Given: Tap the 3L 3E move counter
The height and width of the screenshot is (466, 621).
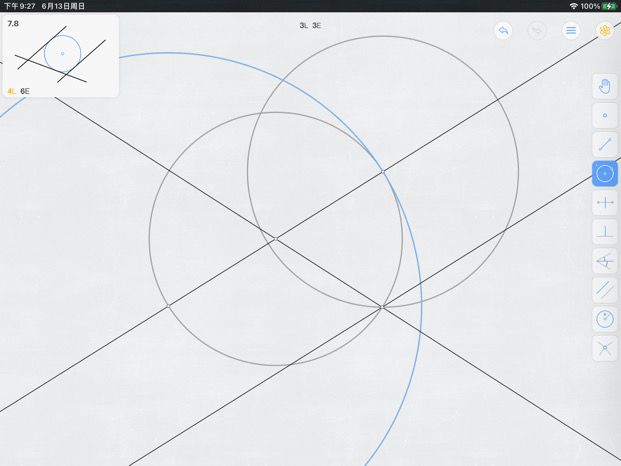Looking at the screenshot, I should (310, 26).
